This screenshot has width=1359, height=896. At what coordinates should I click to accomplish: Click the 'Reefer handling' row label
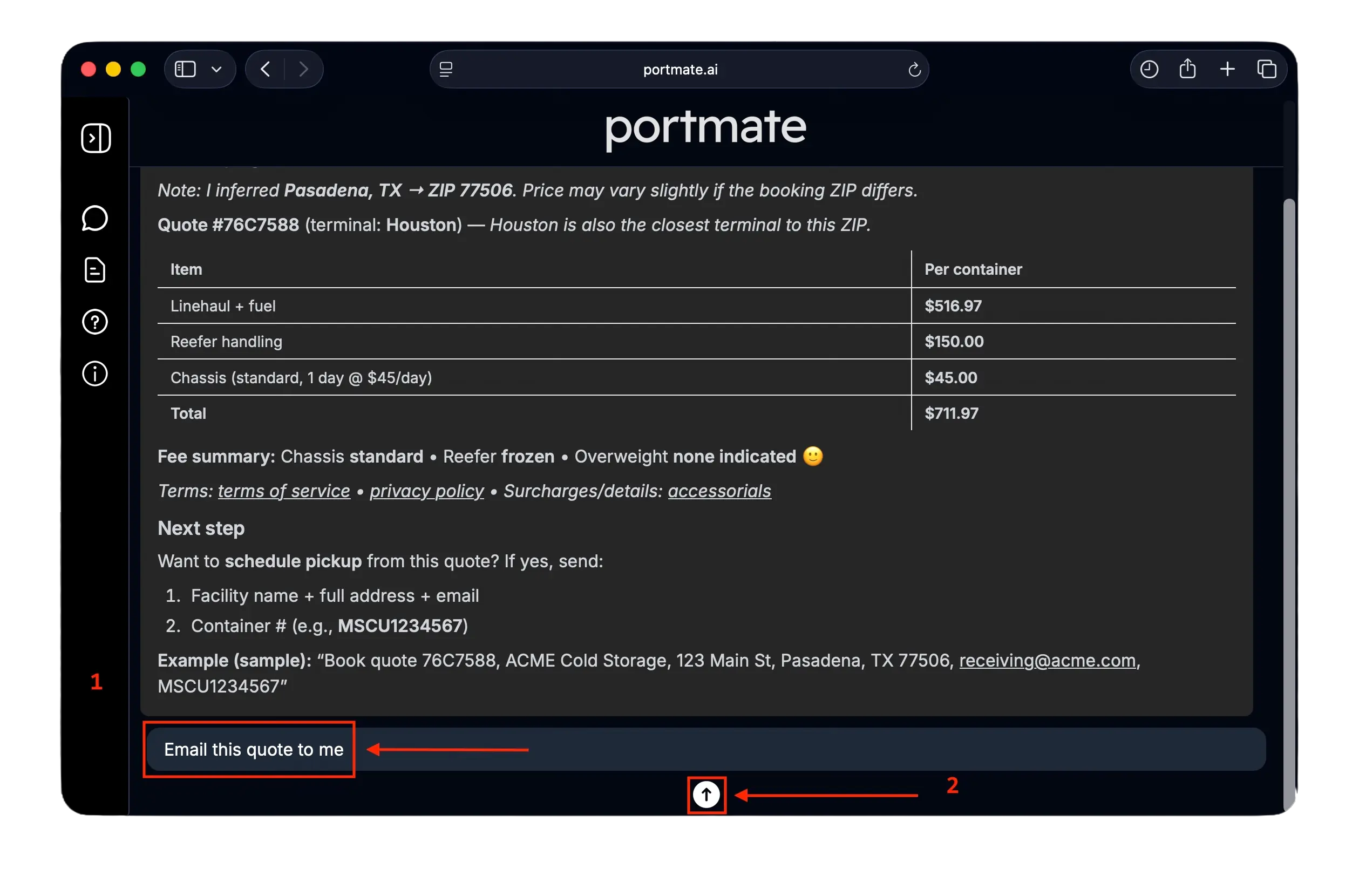click(x=226, y=342)
